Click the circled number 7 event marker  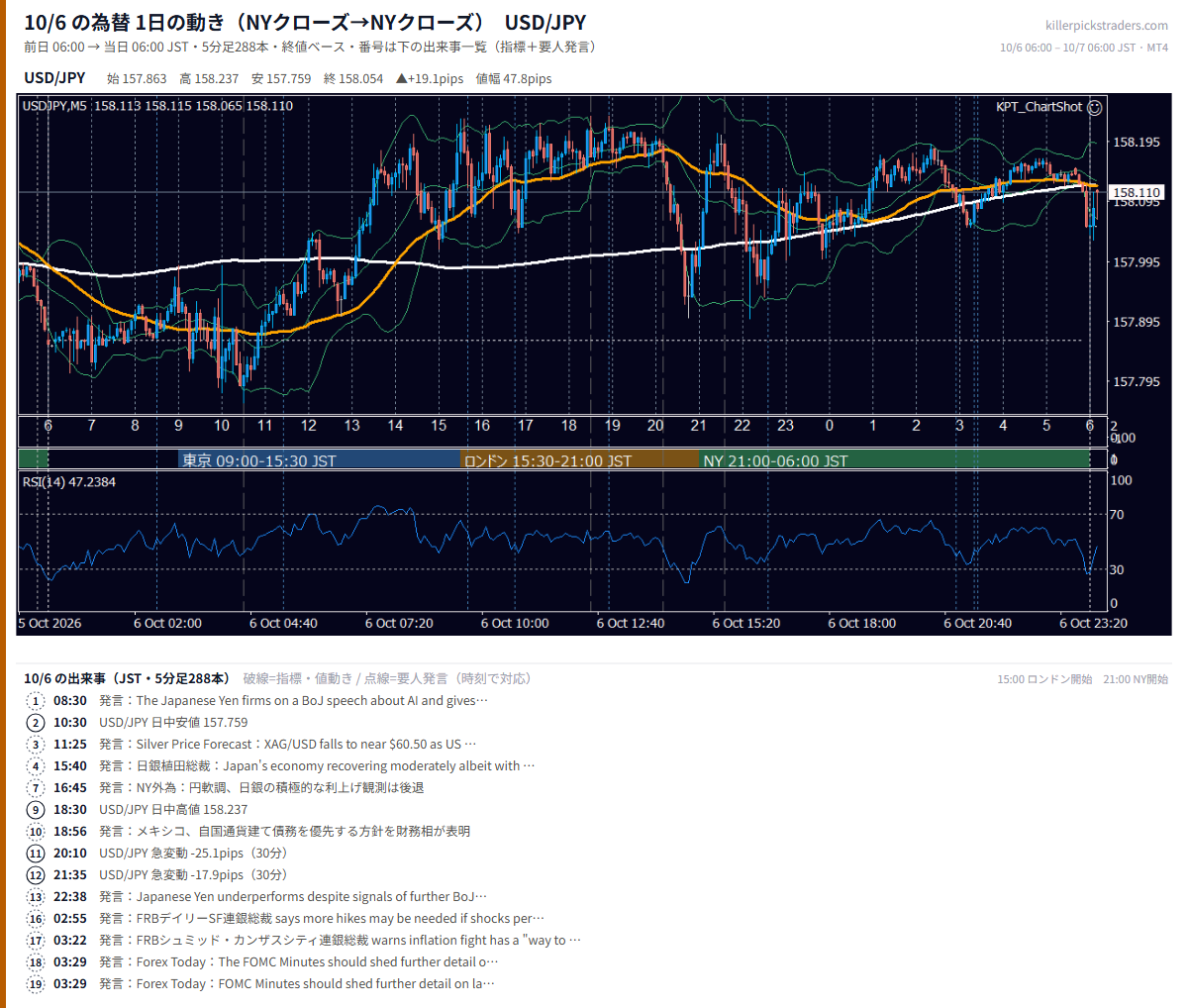36,788
